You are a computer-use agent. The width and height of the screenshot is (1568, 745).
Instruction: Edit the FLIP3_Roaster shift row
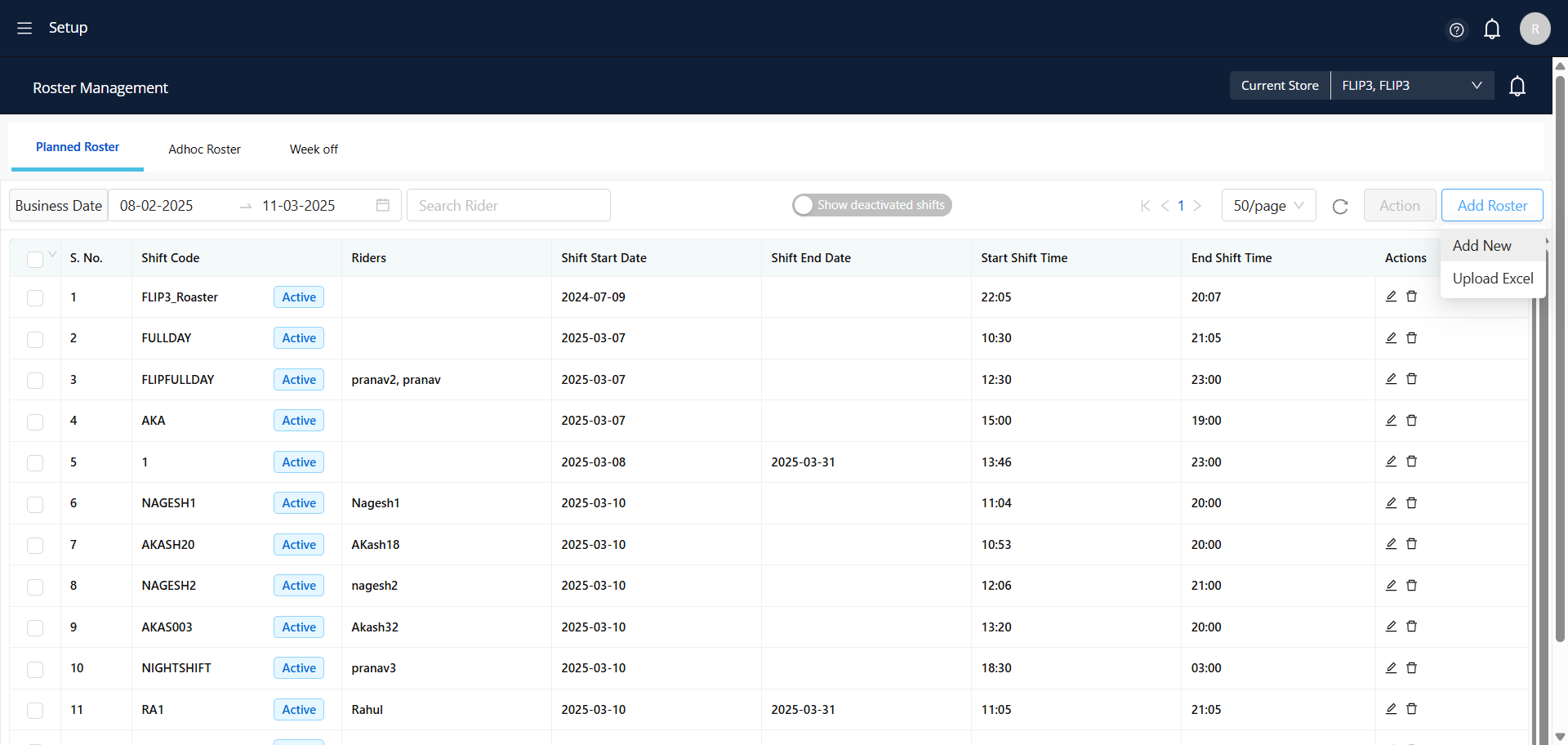(1391, 297)
